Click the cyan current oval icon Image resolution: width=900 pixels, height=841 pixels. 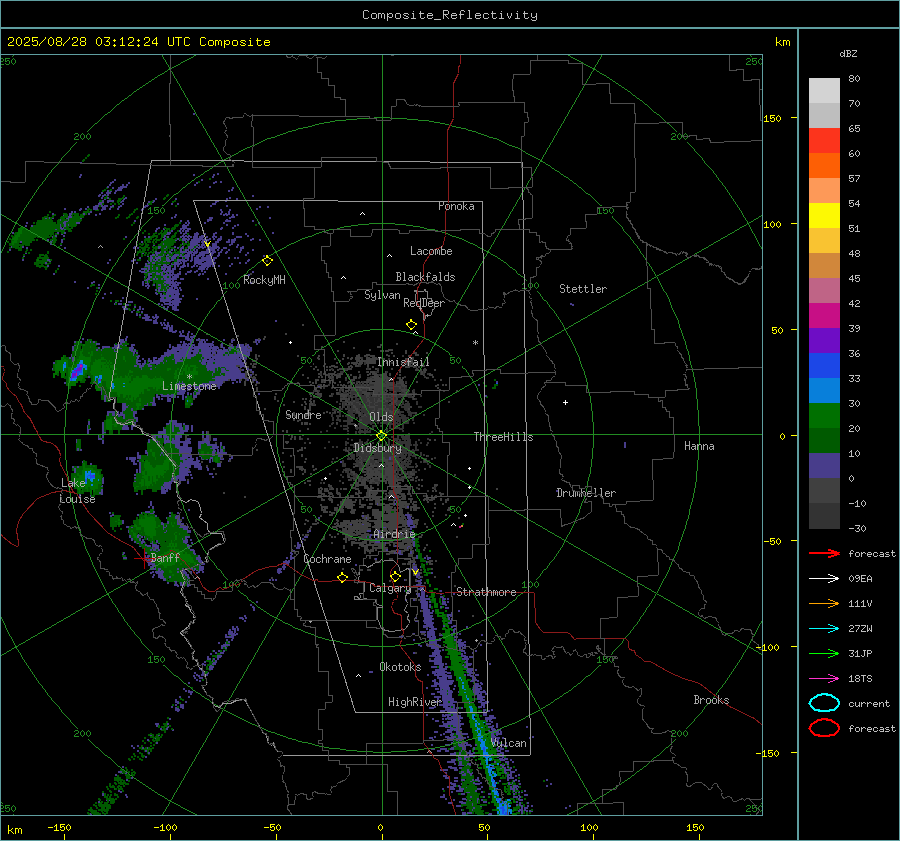coord(824,703)
